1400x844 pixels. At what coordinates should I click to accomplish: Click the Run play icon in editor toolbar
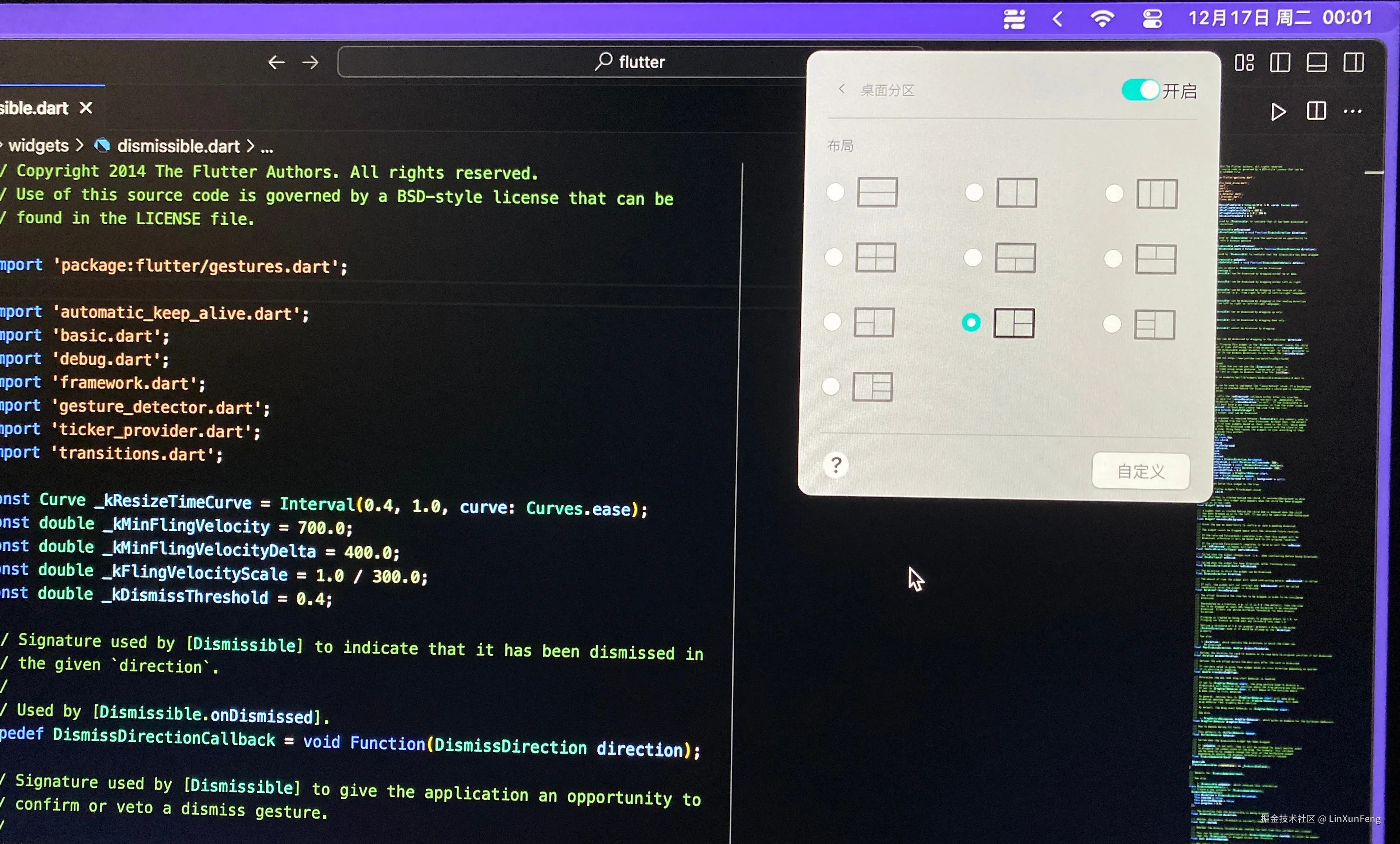[x=1278, y=112]
